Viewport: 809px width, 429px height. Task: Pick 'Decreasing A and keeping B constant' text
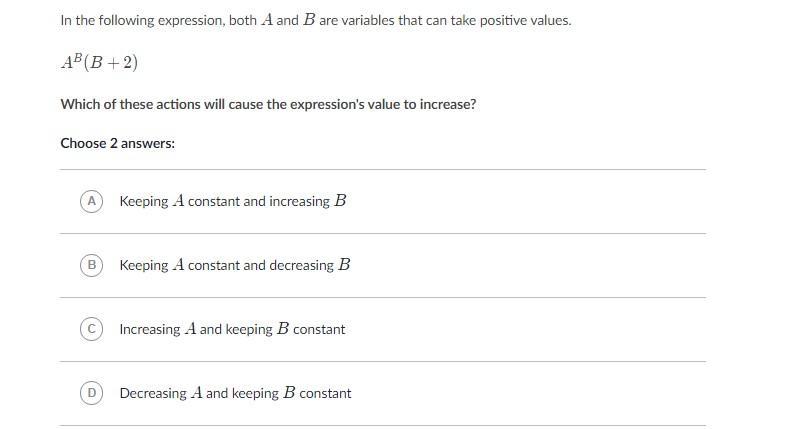[x=235, y=393]
